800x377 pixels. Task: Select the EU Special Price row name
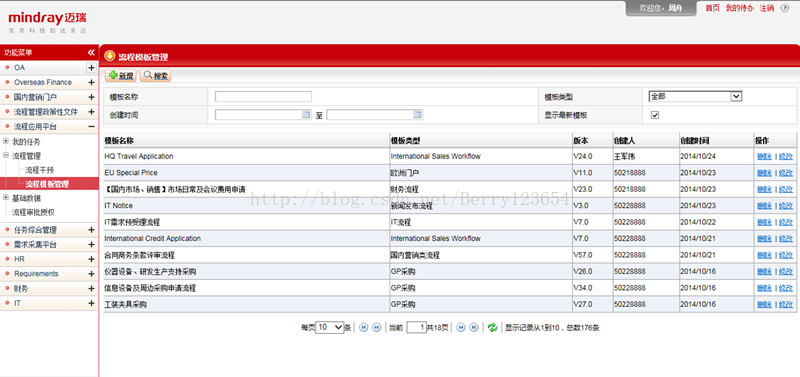tap(131, 173)
